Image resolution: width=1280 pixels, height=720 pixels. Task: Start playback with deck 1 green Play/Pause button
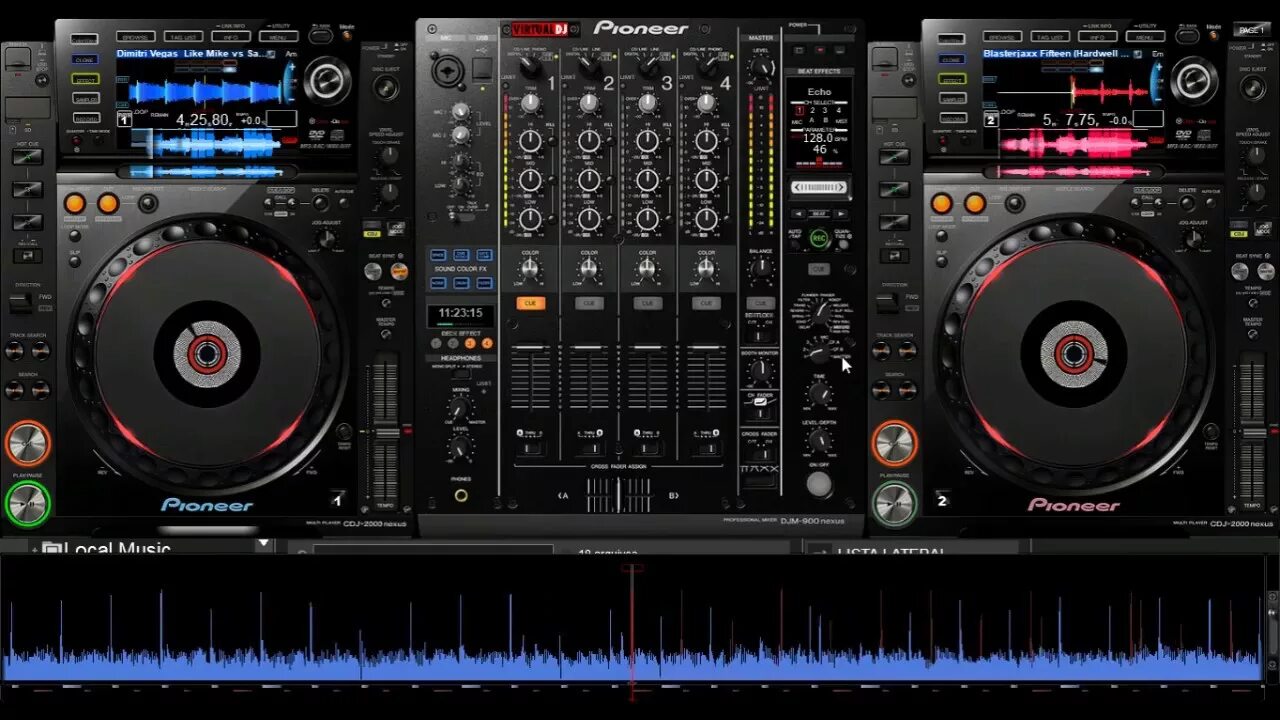pos(27,505)
